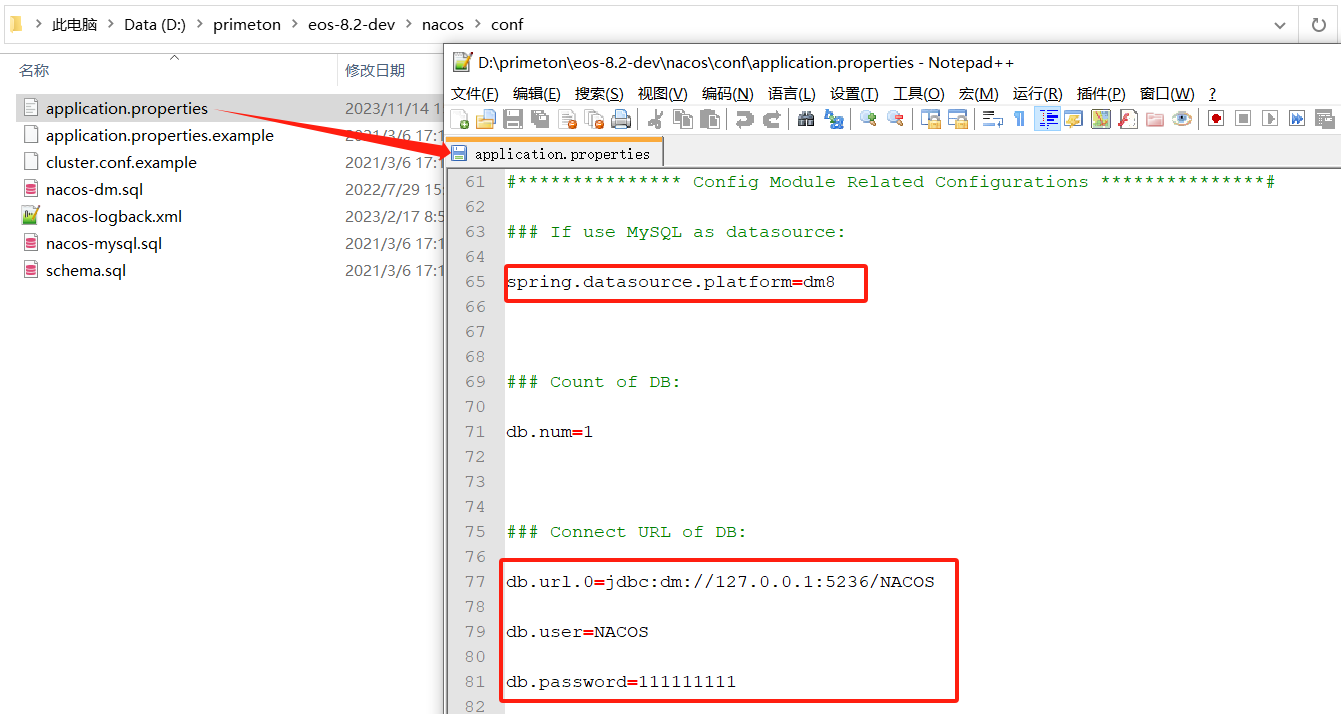Click the New file toolbar icon

pyautogui.click(x=462, y=120)
